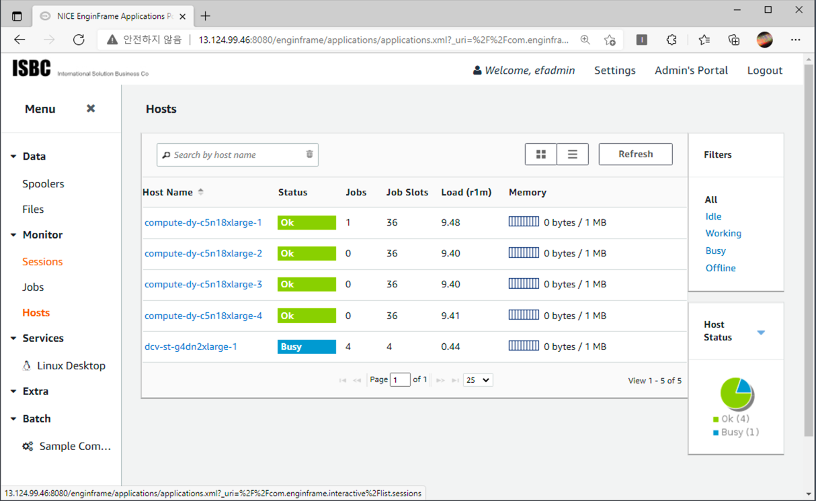Collapse the Monitor menu section

14,235
